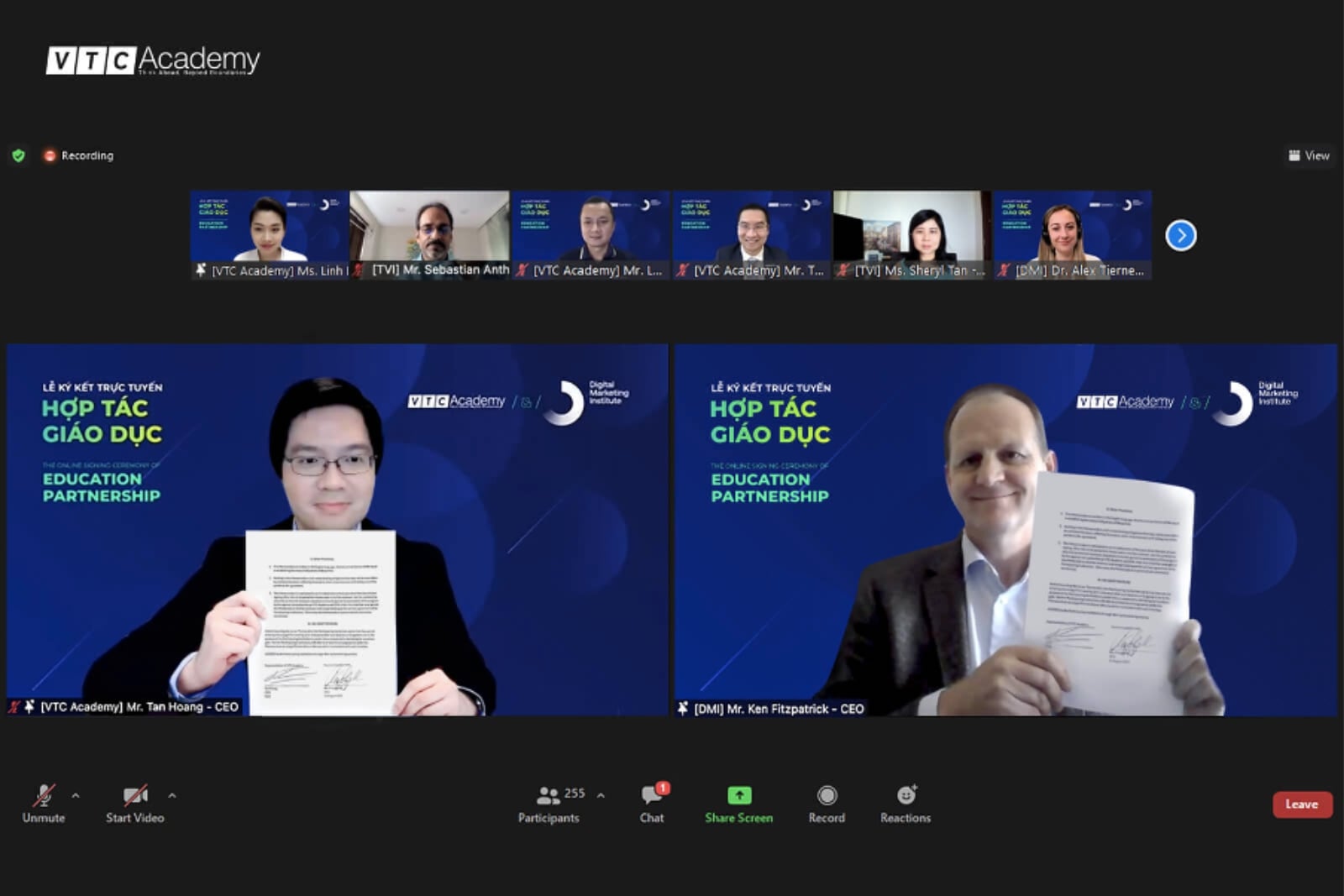Show next participants with blue arrow
Viewport: 1344px width, 896px height.
1180,235
